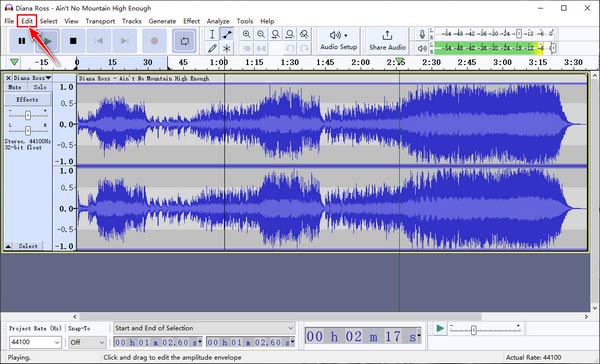Click the audio position time display
The height and width of the screenshot is (364, 600).
click(x=363, y=336)
